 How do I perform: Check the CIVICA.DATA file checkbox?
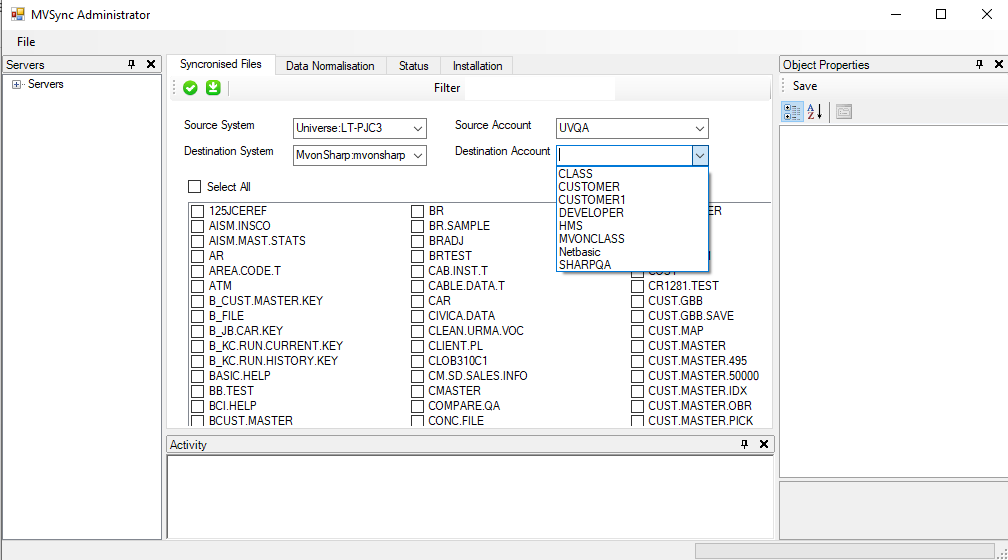417,316
